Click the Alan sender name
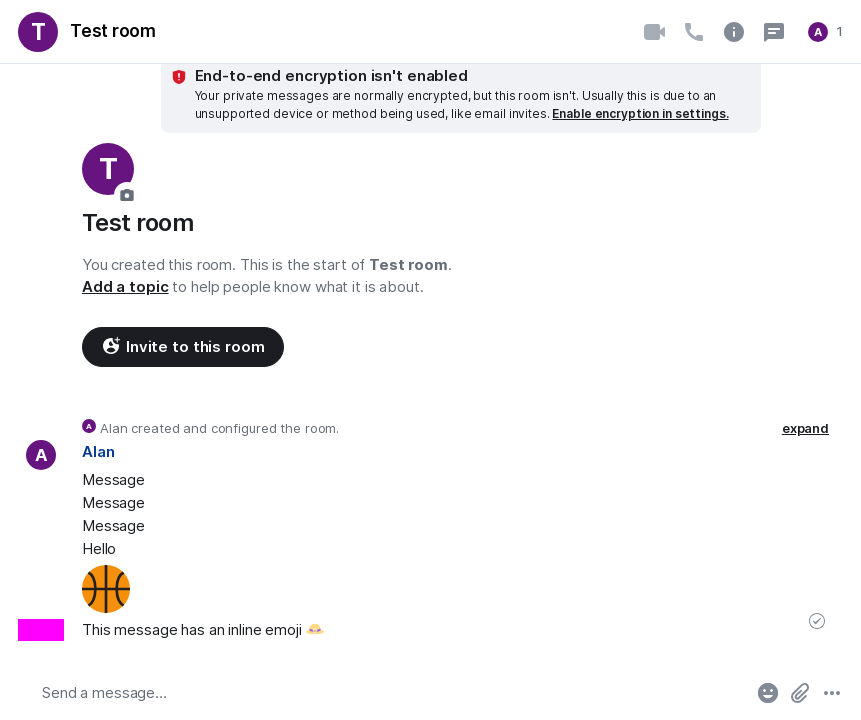 98,452
